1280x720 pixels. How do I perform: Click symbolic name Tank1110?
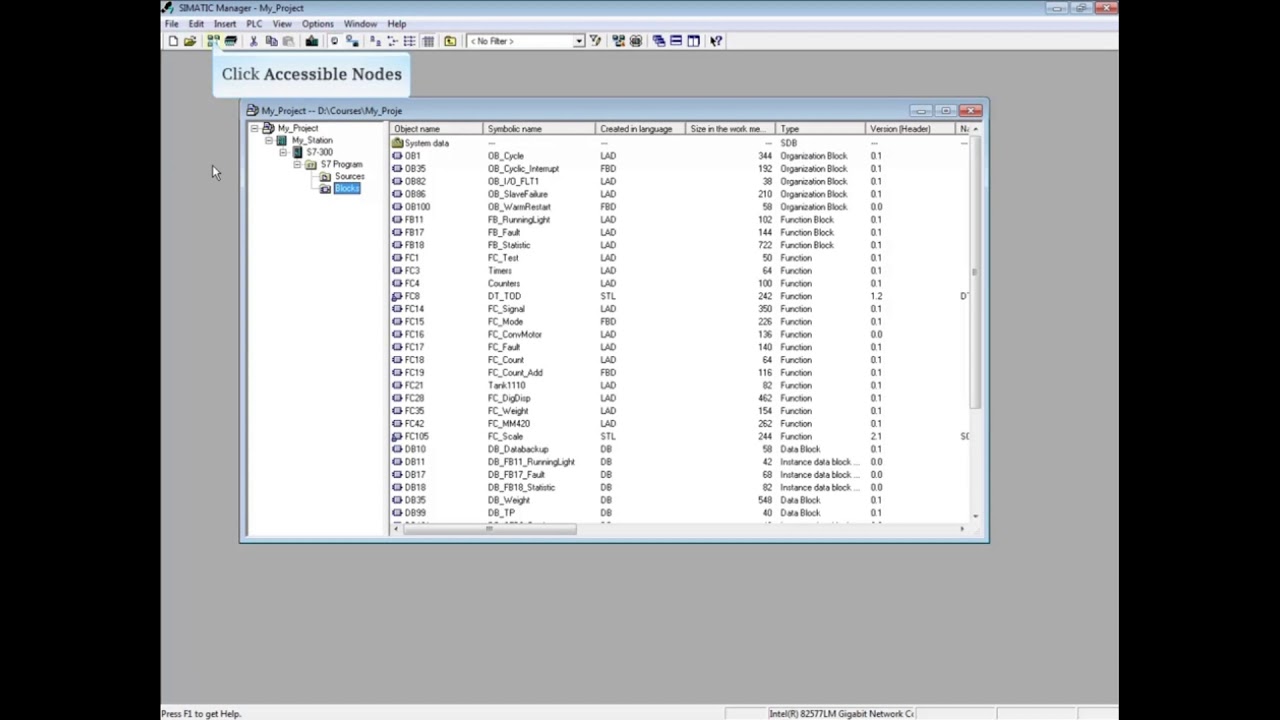pyautogui.click(x=506, y=386)
